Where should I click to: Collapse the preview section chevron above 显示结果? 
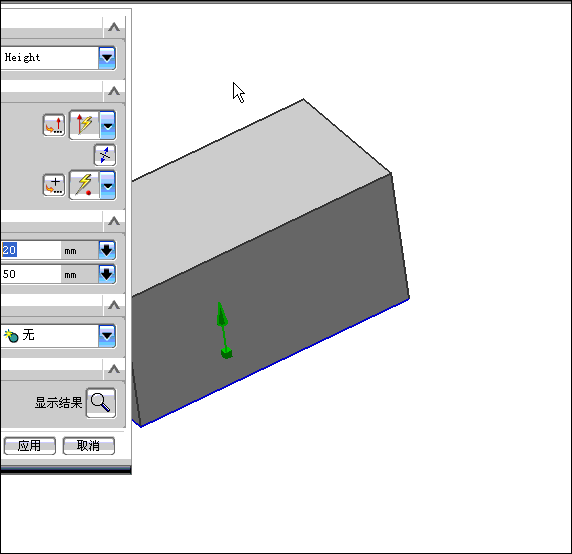point(114,369)
